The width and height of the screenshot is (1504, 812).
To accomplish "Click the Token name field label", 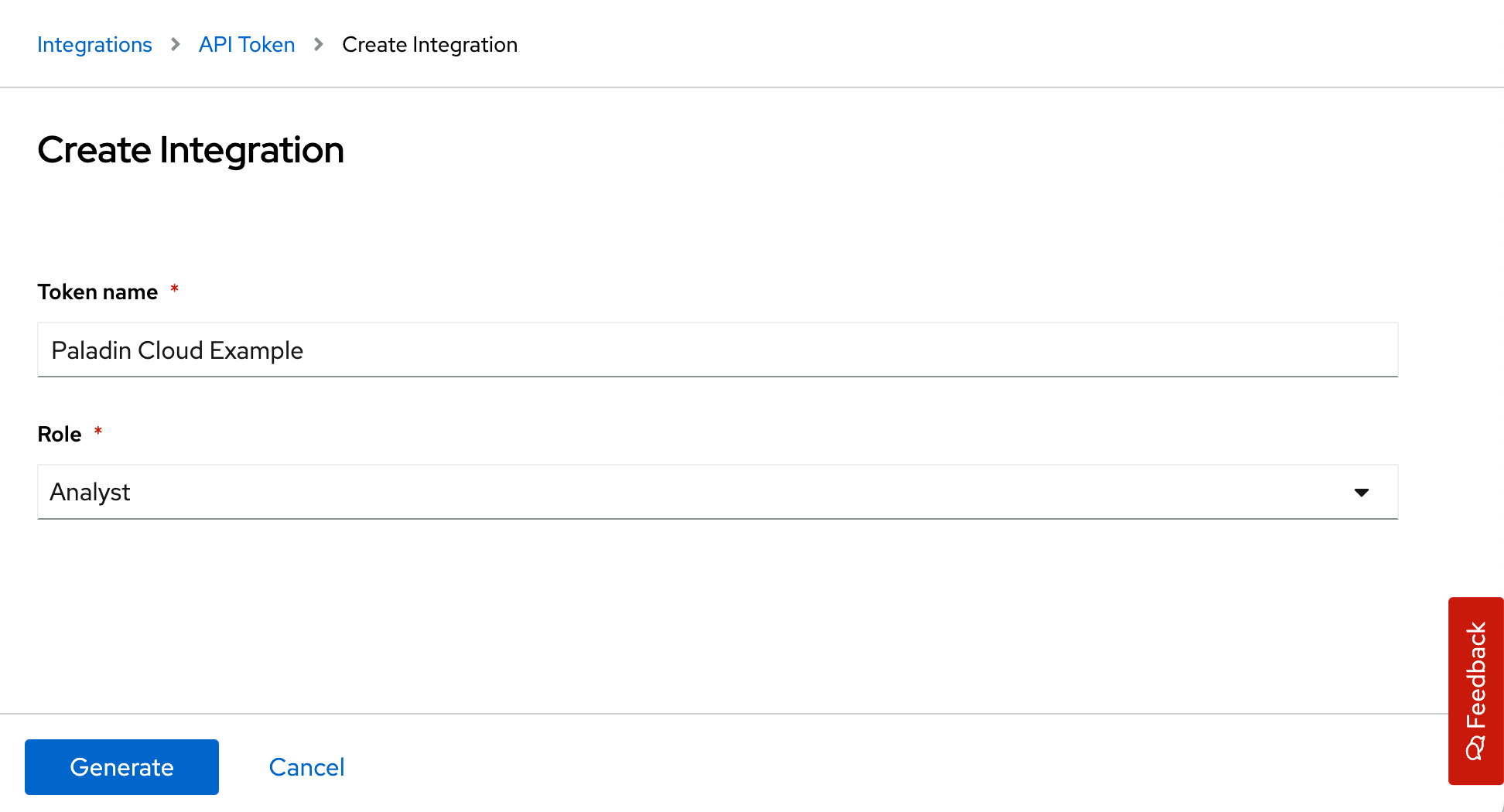I will click(x=97, y=292).
